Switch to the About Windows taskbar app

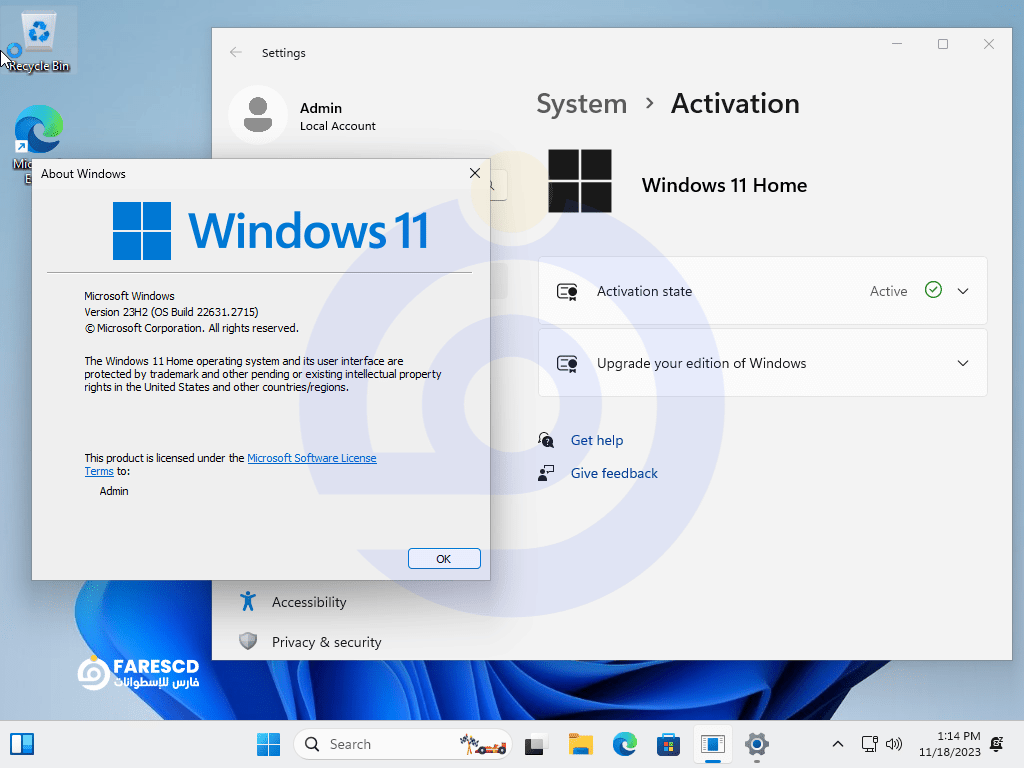click(712, 744)
